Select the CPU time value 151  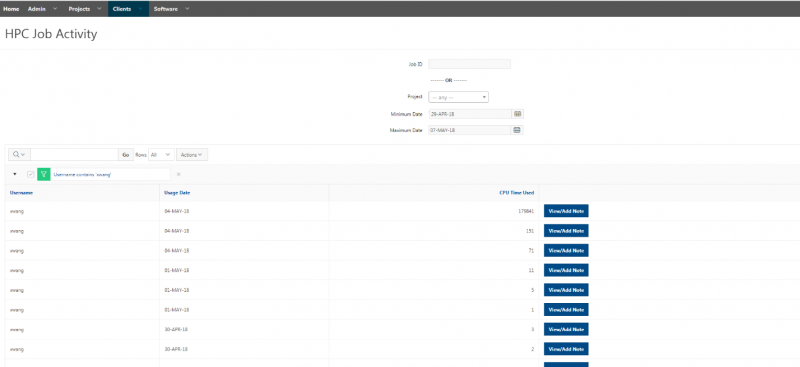pyautogui.click(x=530, y=231)
